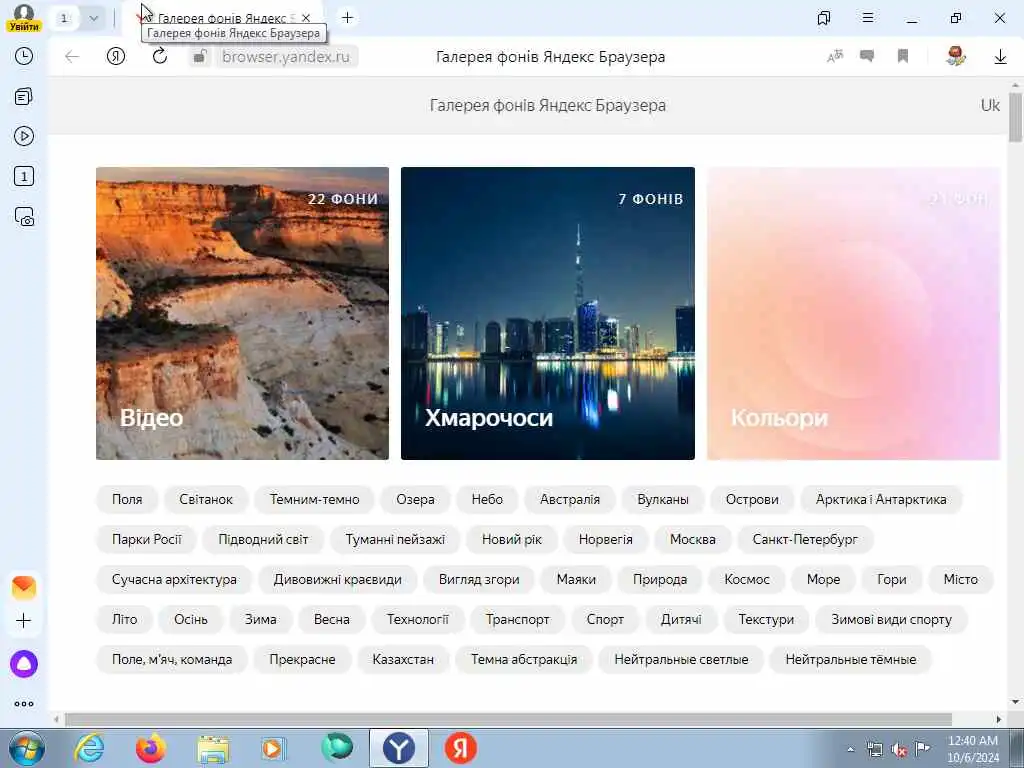1024x768 pixels.
Task: Pick the Арктика і Антарктика tag
Action: pos(881,500)
